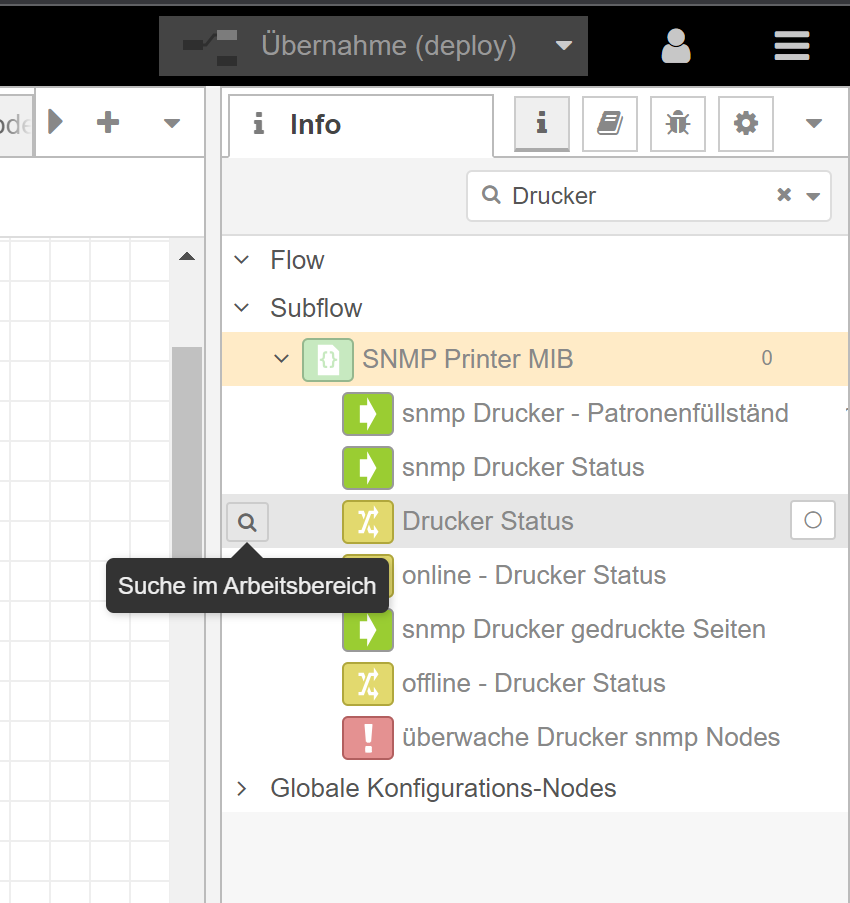
Task: Click switch icon of offline - Drucker Status
Action: point(368,684)
